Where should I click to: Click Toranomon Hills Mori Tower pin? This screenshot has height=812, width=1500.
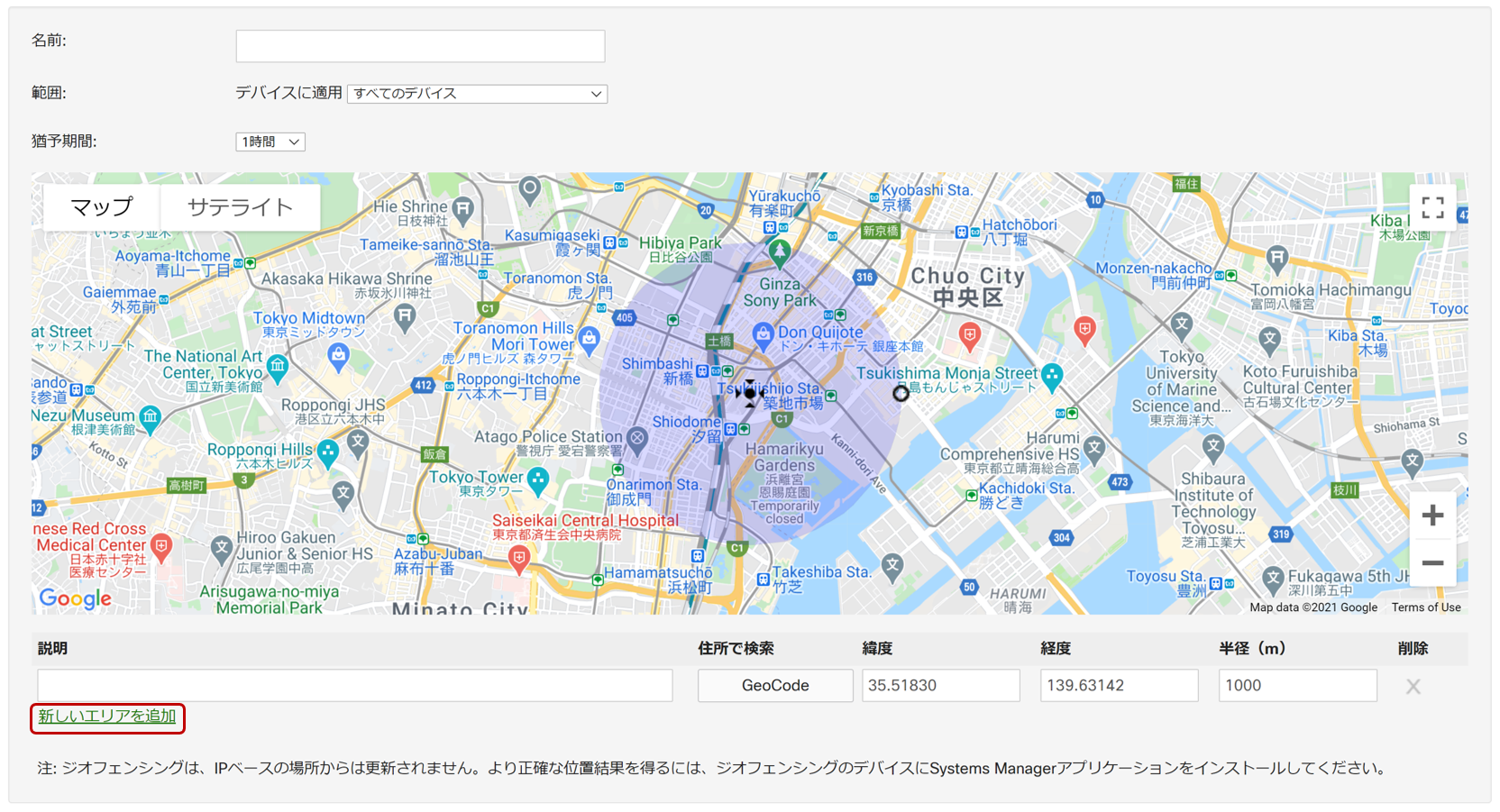pyautogui.click(x=590, y=340)
